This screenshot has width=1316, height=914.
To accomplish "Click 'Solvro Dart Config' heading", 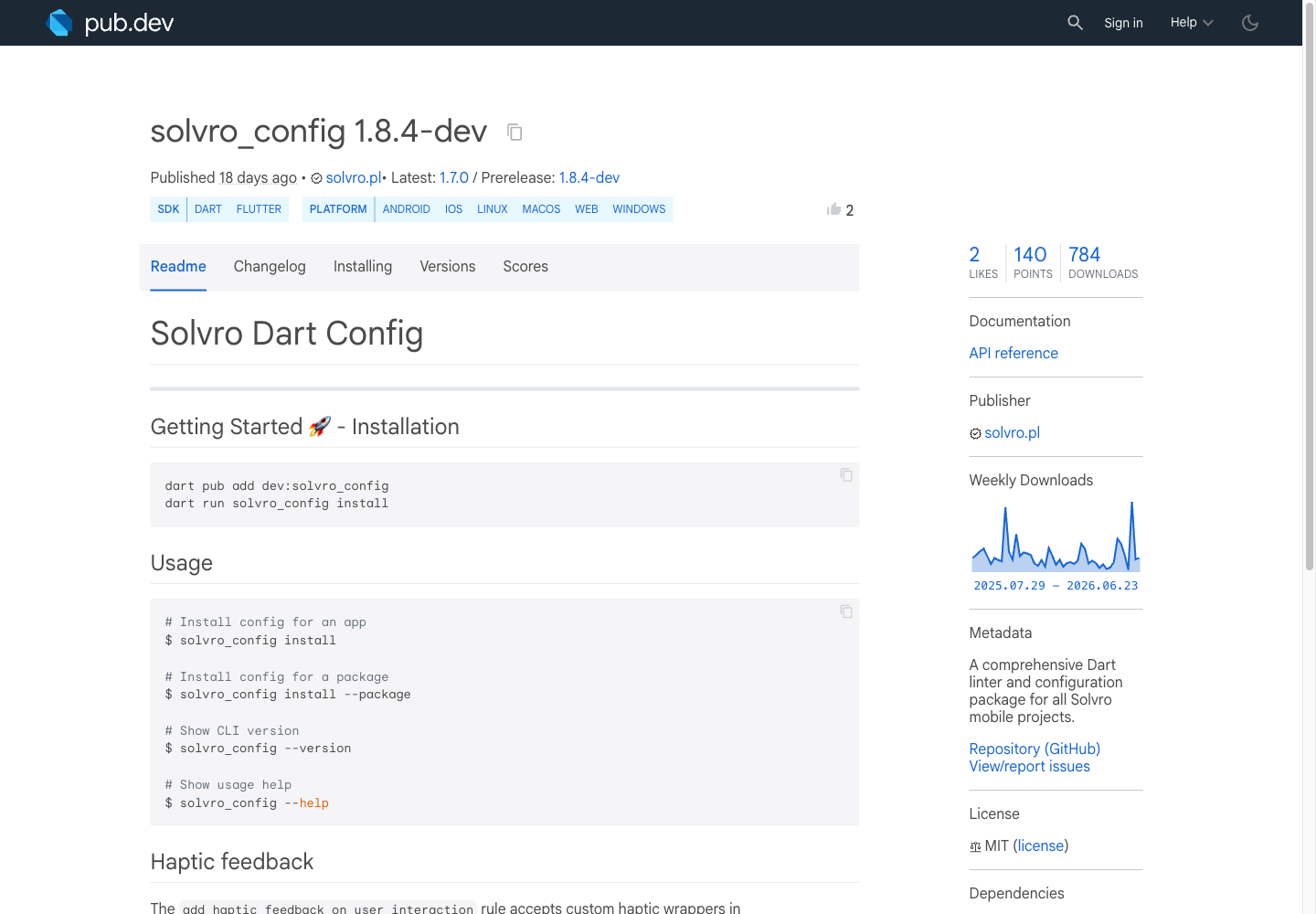I will (x=287, y=334).
